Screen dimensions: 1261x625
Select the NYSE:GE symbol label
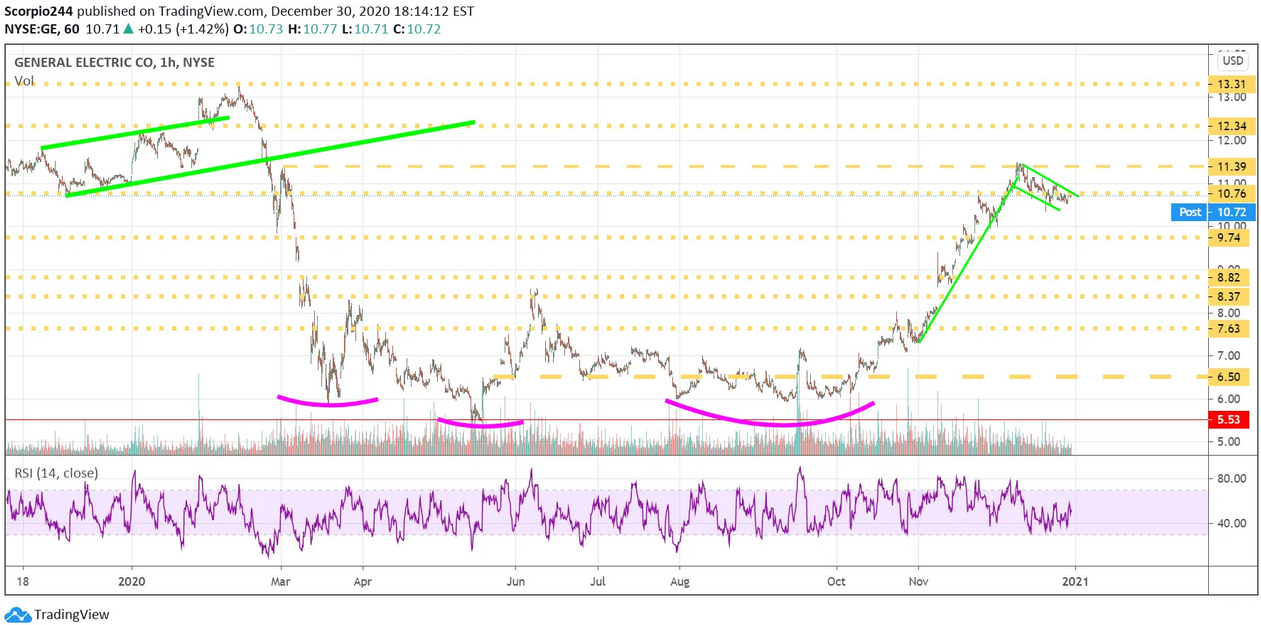click(33, 29)
